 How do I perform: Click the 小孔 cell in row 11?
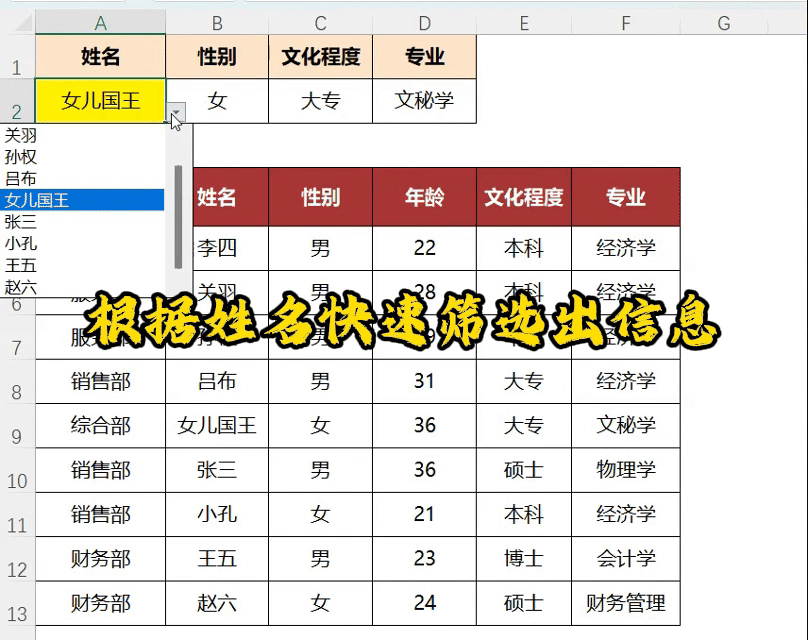tap(217, 514)
